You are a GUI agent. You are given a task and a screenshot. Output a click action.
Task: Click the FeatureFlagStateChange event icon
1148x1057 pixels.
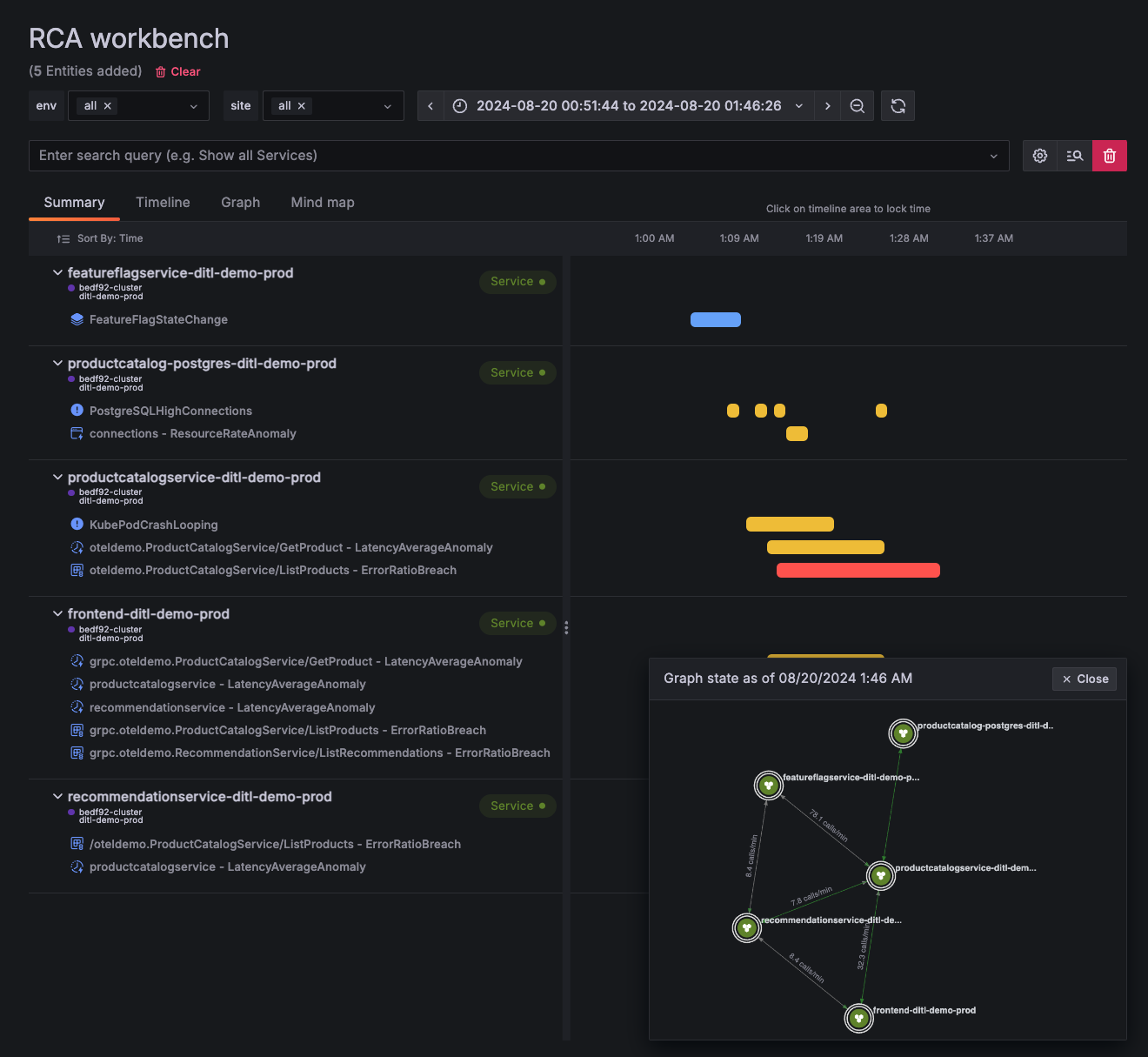coord(75,319)
